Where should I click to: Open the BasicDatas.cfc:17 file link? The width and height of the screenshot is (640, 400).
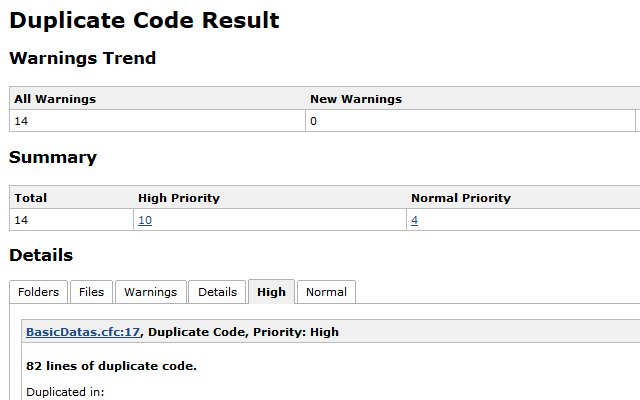coord(83,332)
